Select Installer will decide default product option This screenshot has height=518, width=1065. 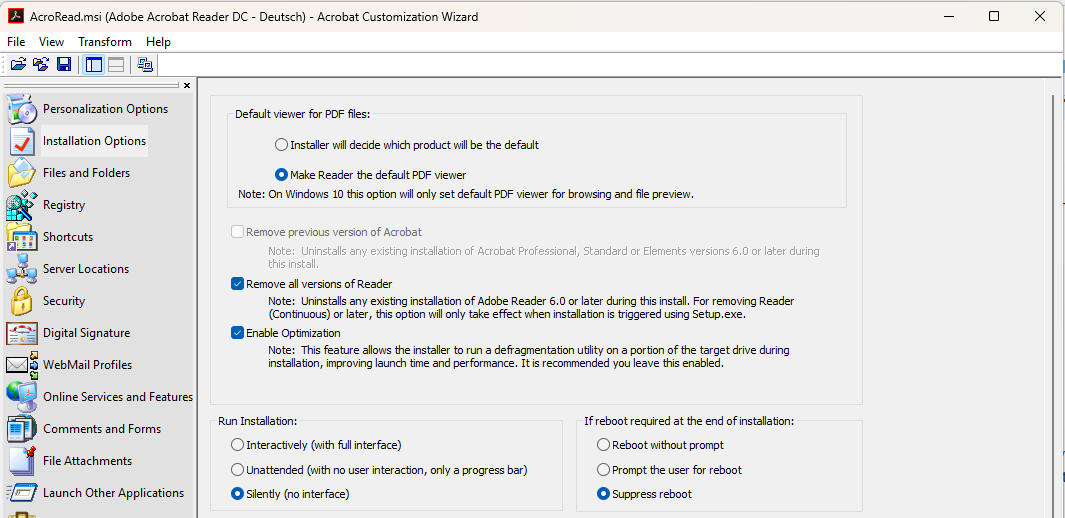click(282, 145)
